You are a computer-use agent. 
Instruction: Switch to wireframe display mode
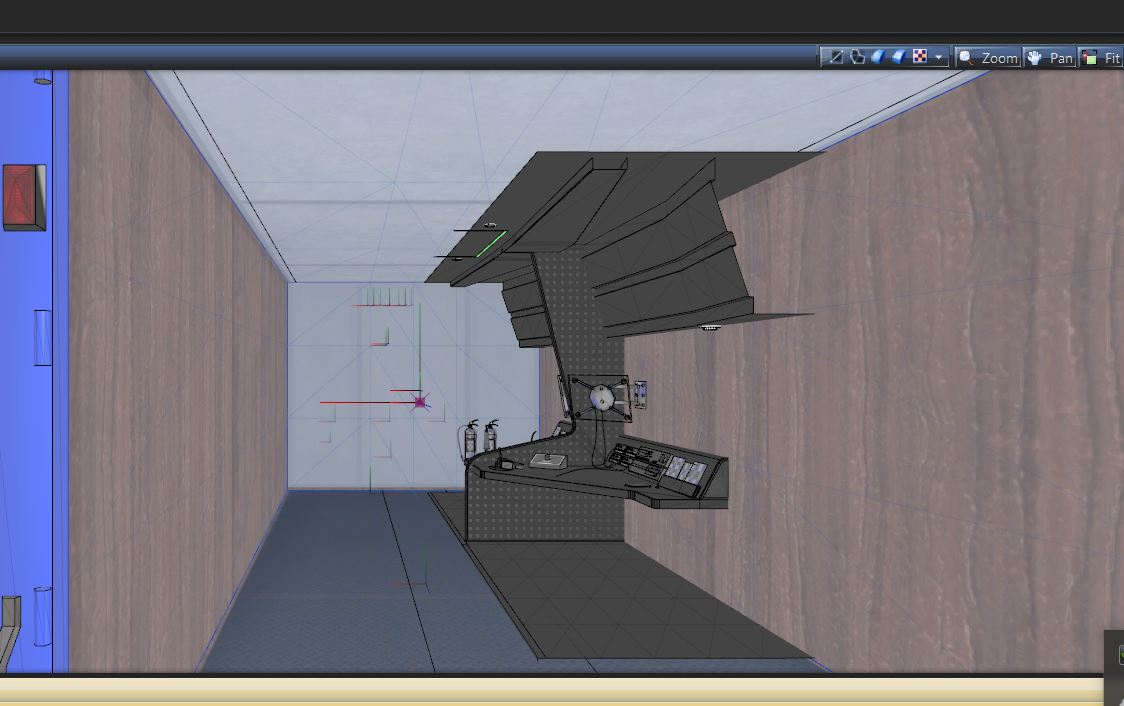[857, 57]
